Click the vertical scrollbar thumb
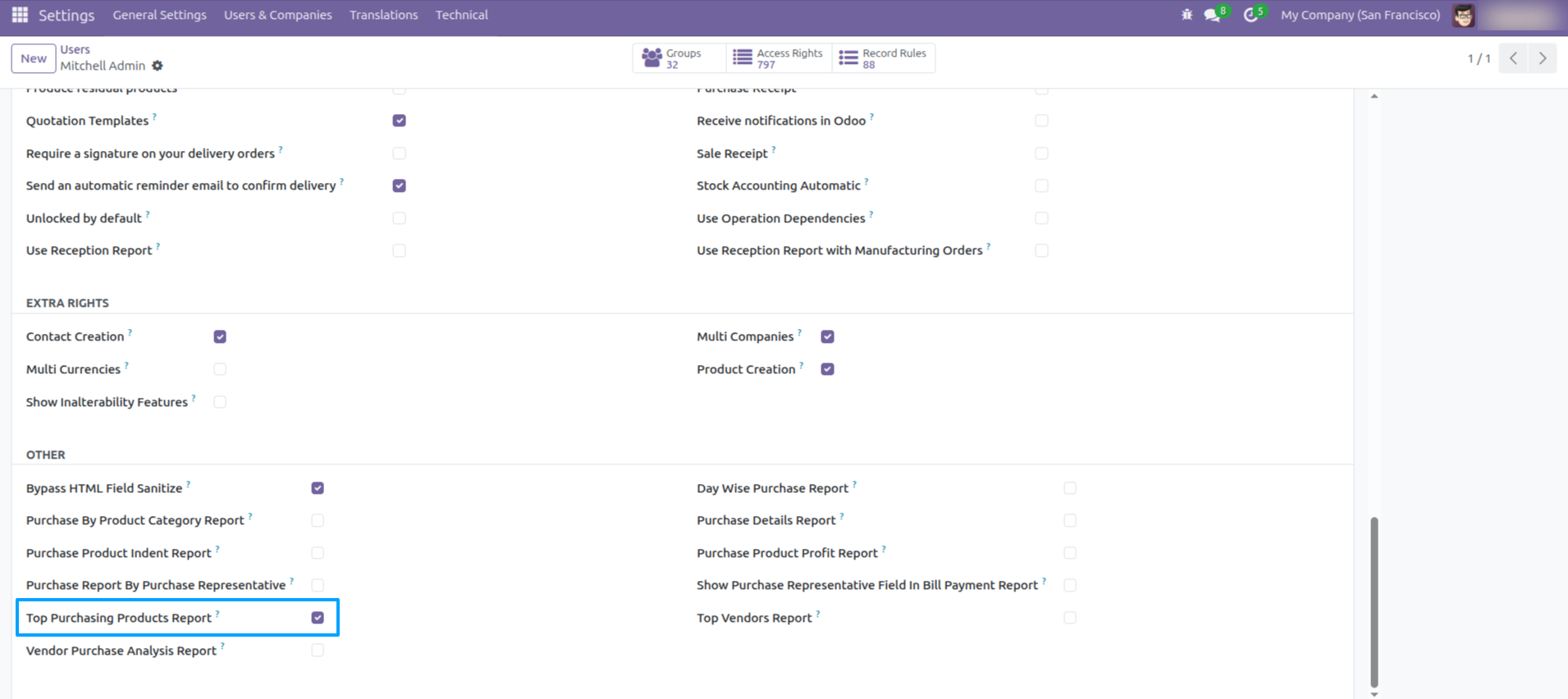The image size is (1568, 699). point(1374,602)
